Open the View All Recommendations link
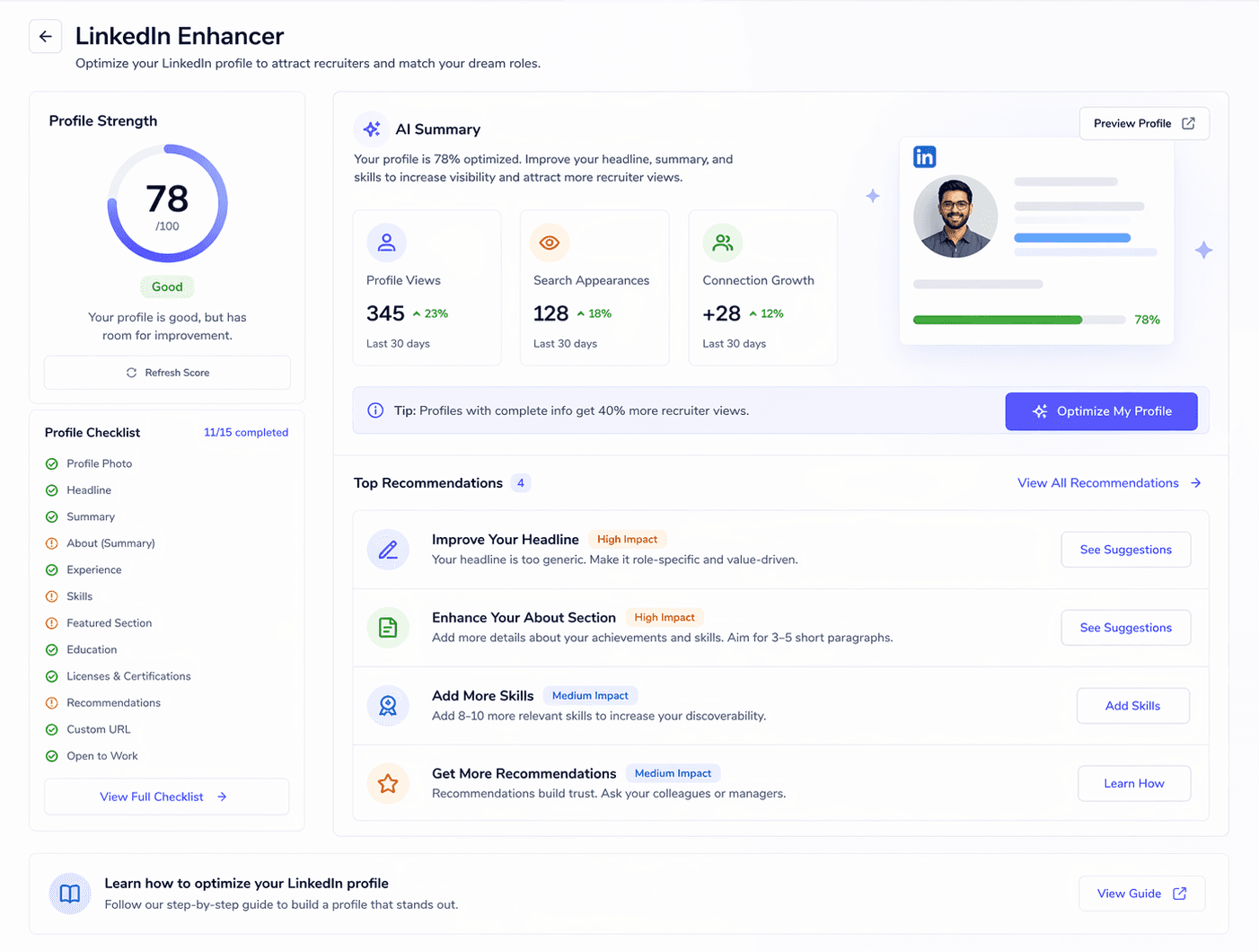This screenshot has height=952, width=1259. (1109, 483)
